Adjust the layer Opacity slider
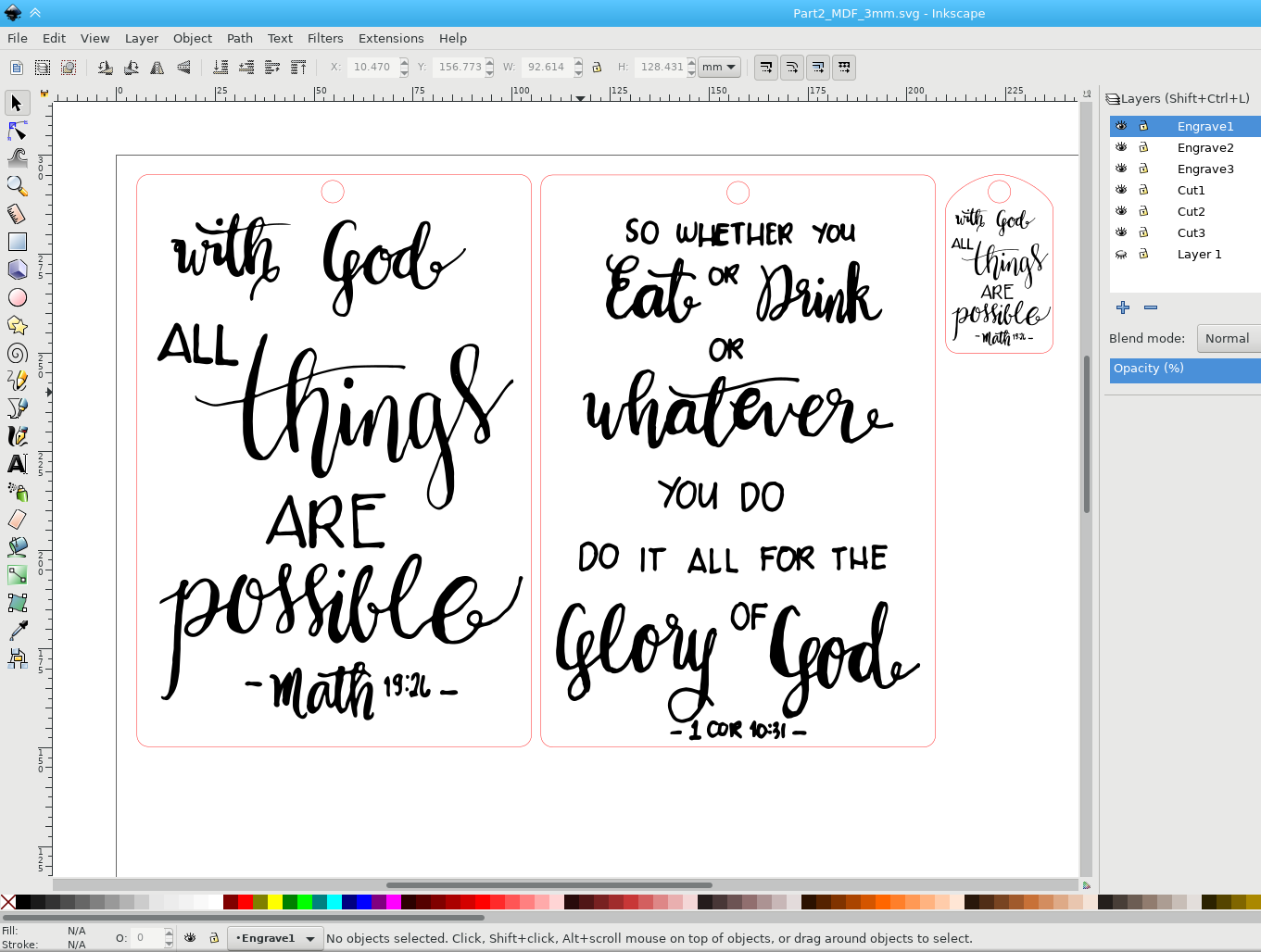 pos(1185,370)
